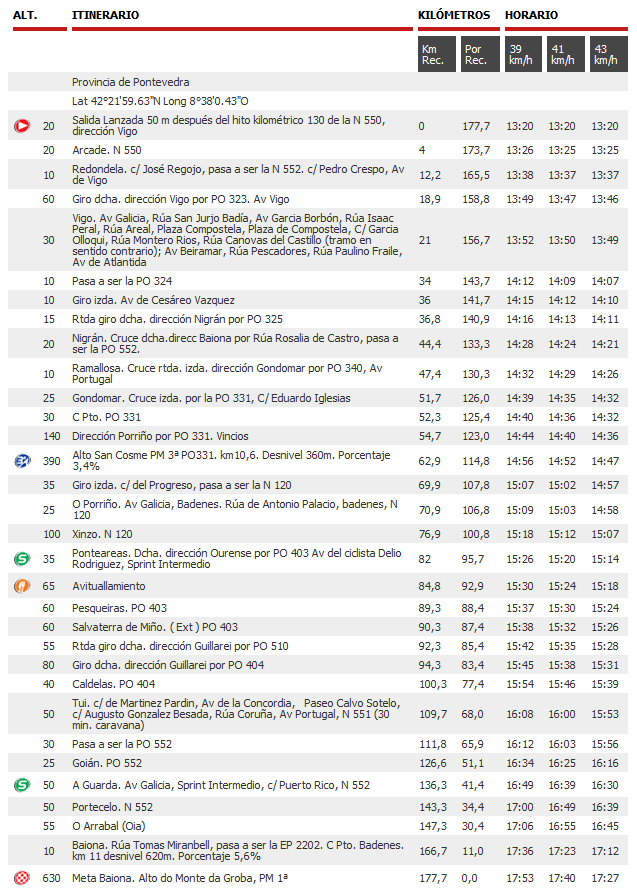The width and height of the screenshot is (637, 888).
Task: Click the latitude and longitude coordinates row
Action: coord(318,101)
